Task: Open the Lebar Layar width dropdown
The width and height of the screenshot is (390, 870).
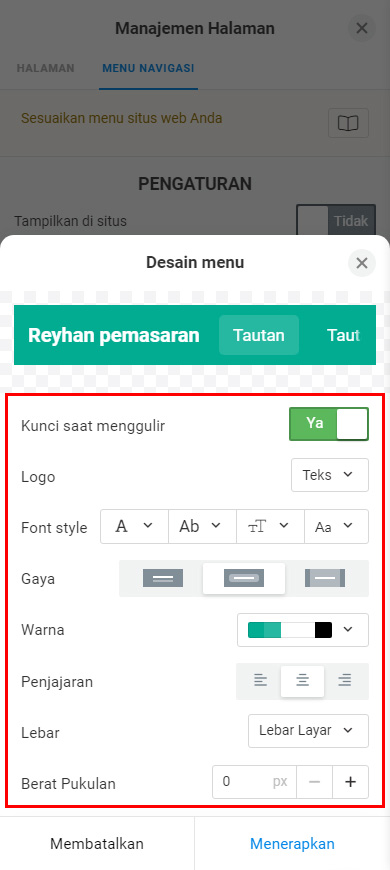Action: tap(308, 731)
